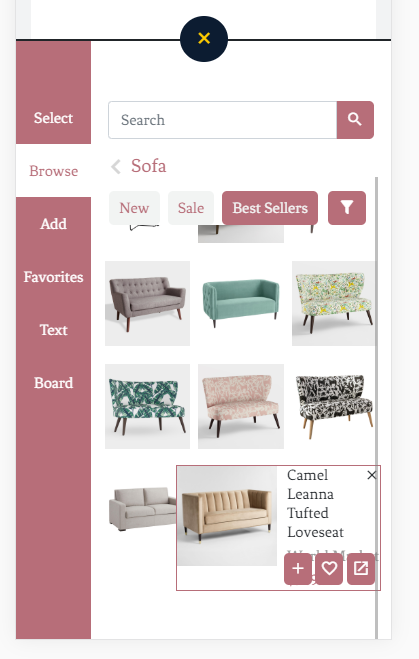Select the mint green sofa thumbnail
The image size is (419, 659).
click(x=241, y=303)
